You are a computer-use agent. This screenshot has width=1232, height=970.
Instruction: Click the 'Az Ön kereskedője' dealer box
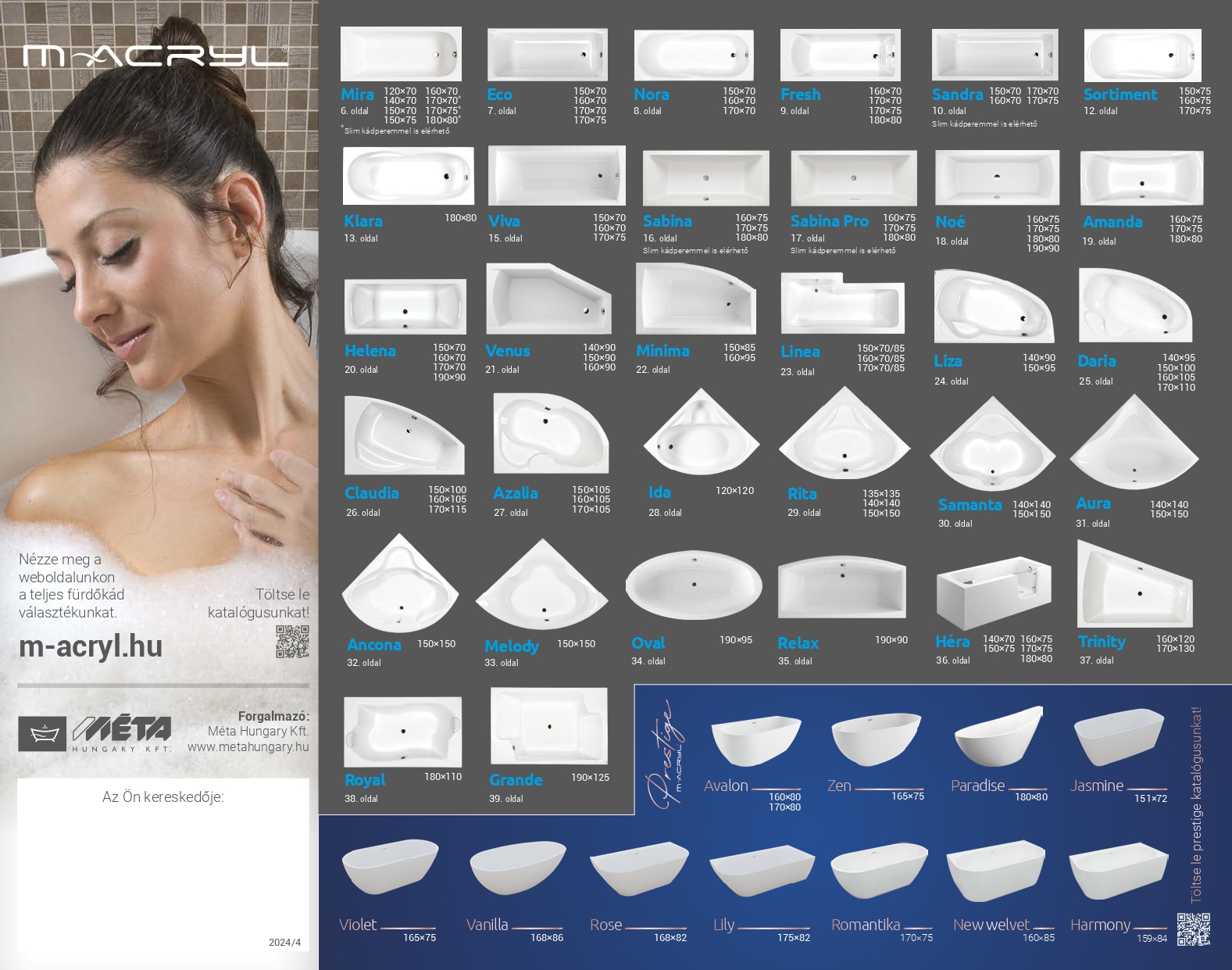coord(163,864)
